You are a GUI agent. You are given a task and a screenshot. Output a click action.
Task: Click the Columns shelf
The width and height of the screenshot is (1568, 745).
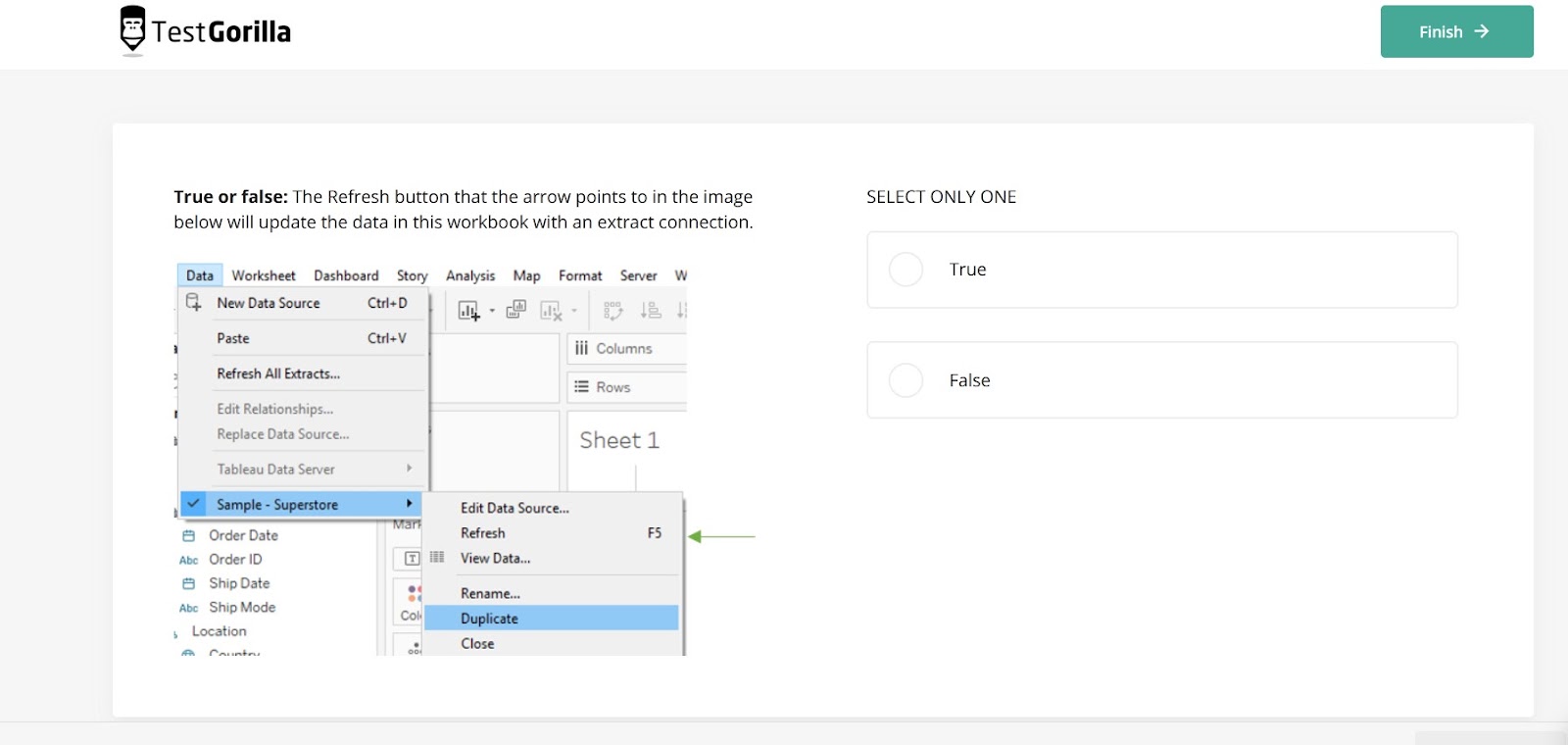pyautogui.click(x=625, y=349)
